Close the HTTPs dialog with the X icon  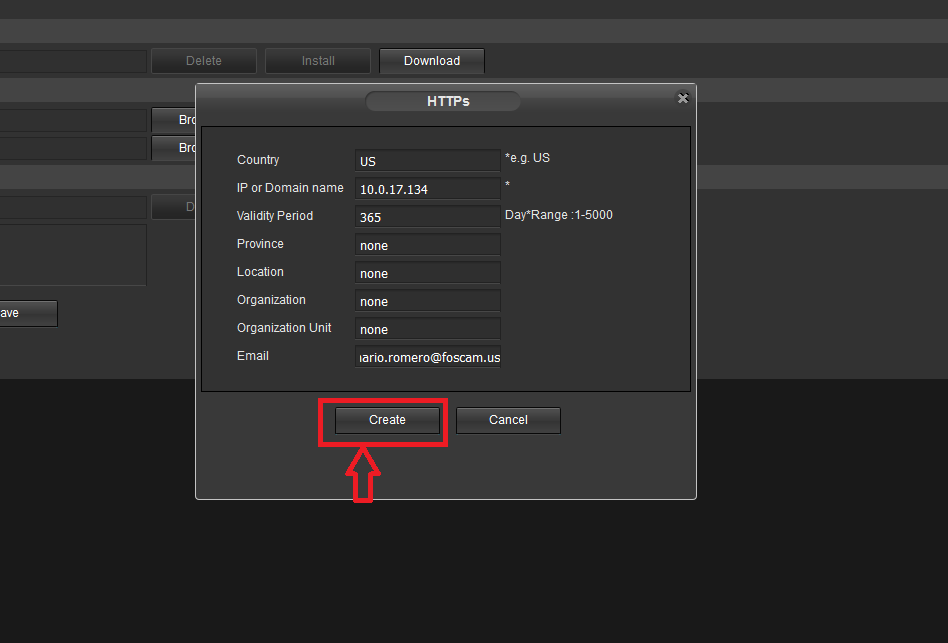(x=683, y=99)
